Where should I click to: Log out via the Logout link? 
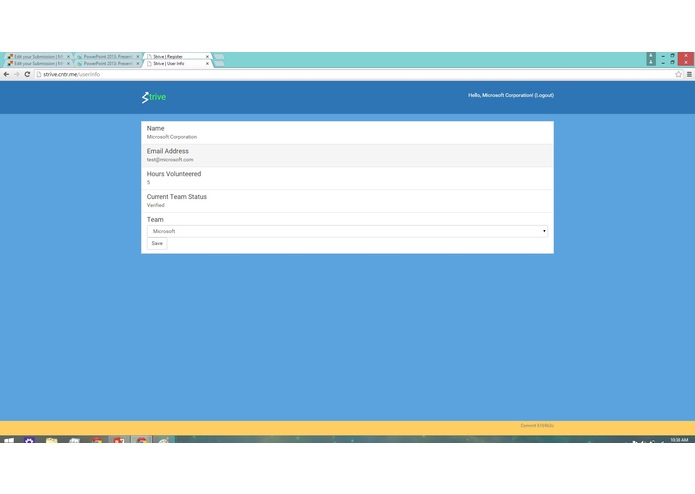click(544, 95)
